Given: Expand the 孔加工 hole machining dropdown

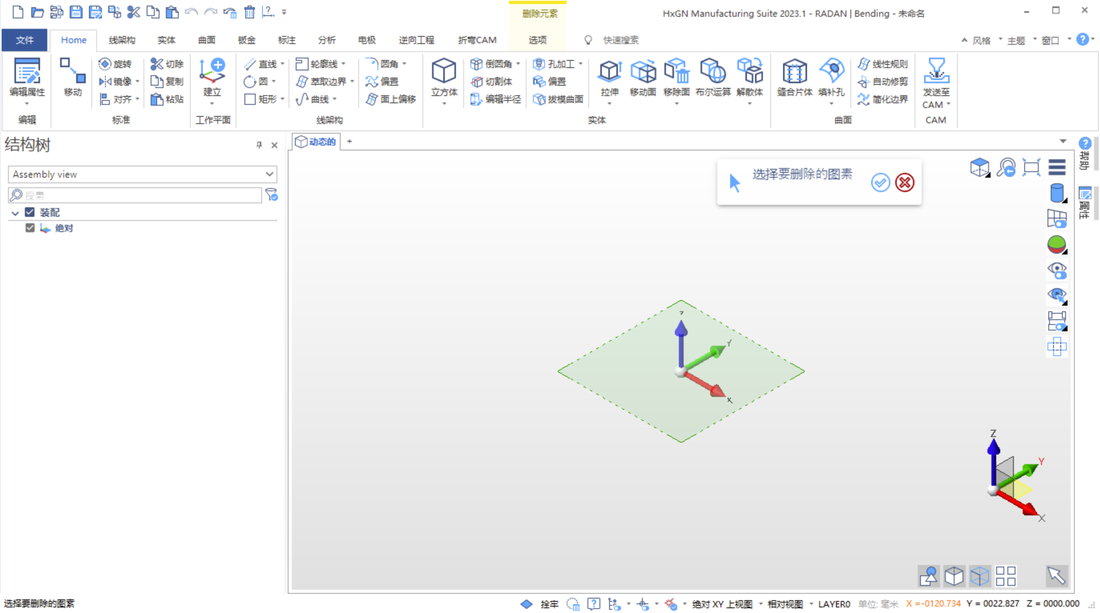Looking at the screenshot, I should (581, 64).
